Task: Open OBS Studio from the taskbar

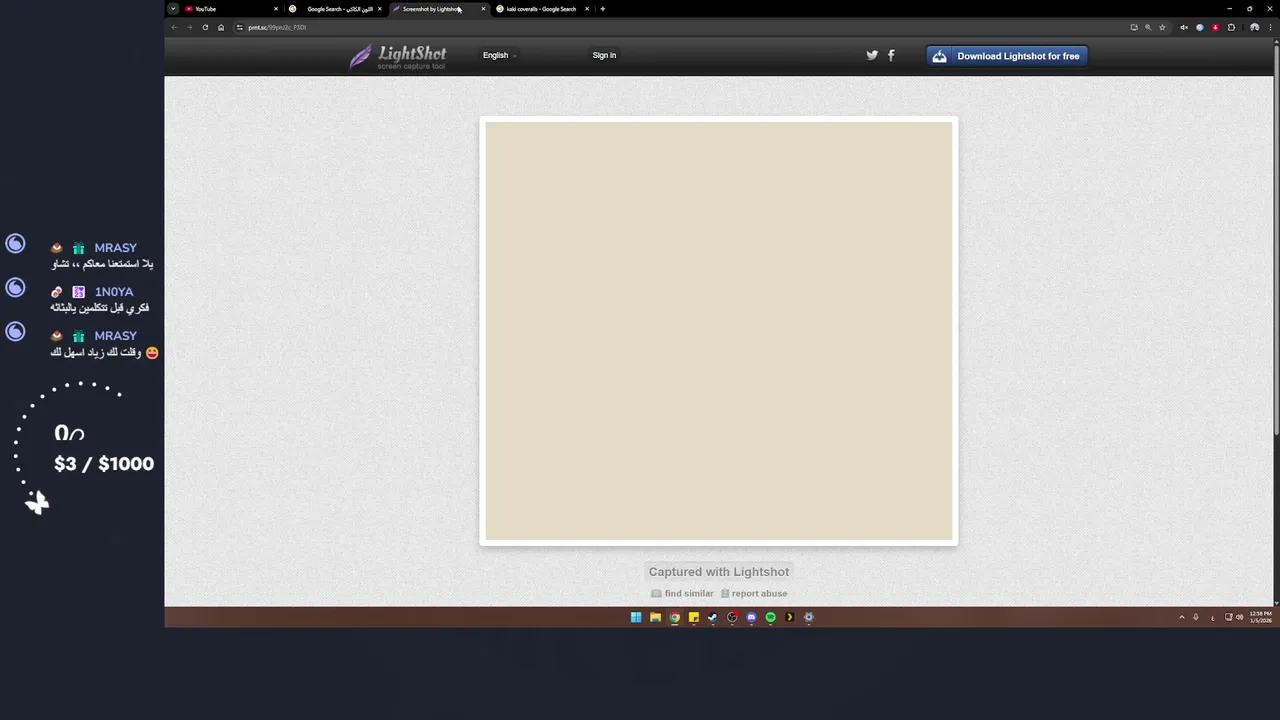Action: coord(732,617)
